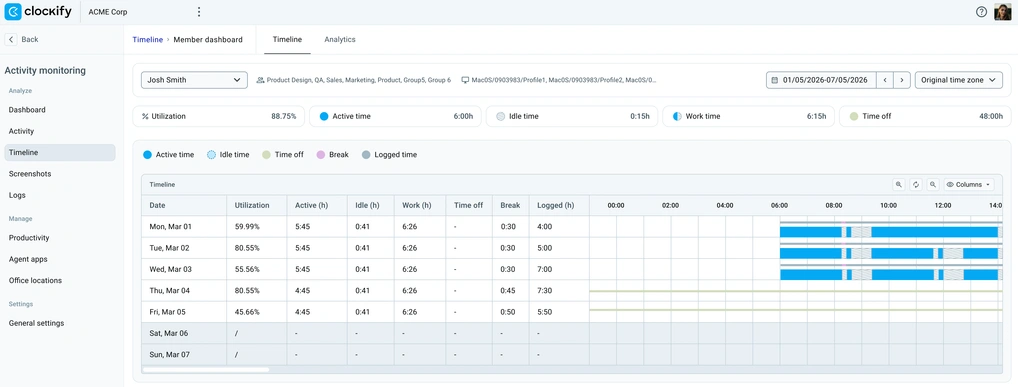This screenshot has height=387, width=1018.
Task: Open the 01/05/2026-07/05/2026 date picker
Action: (821, 80)
